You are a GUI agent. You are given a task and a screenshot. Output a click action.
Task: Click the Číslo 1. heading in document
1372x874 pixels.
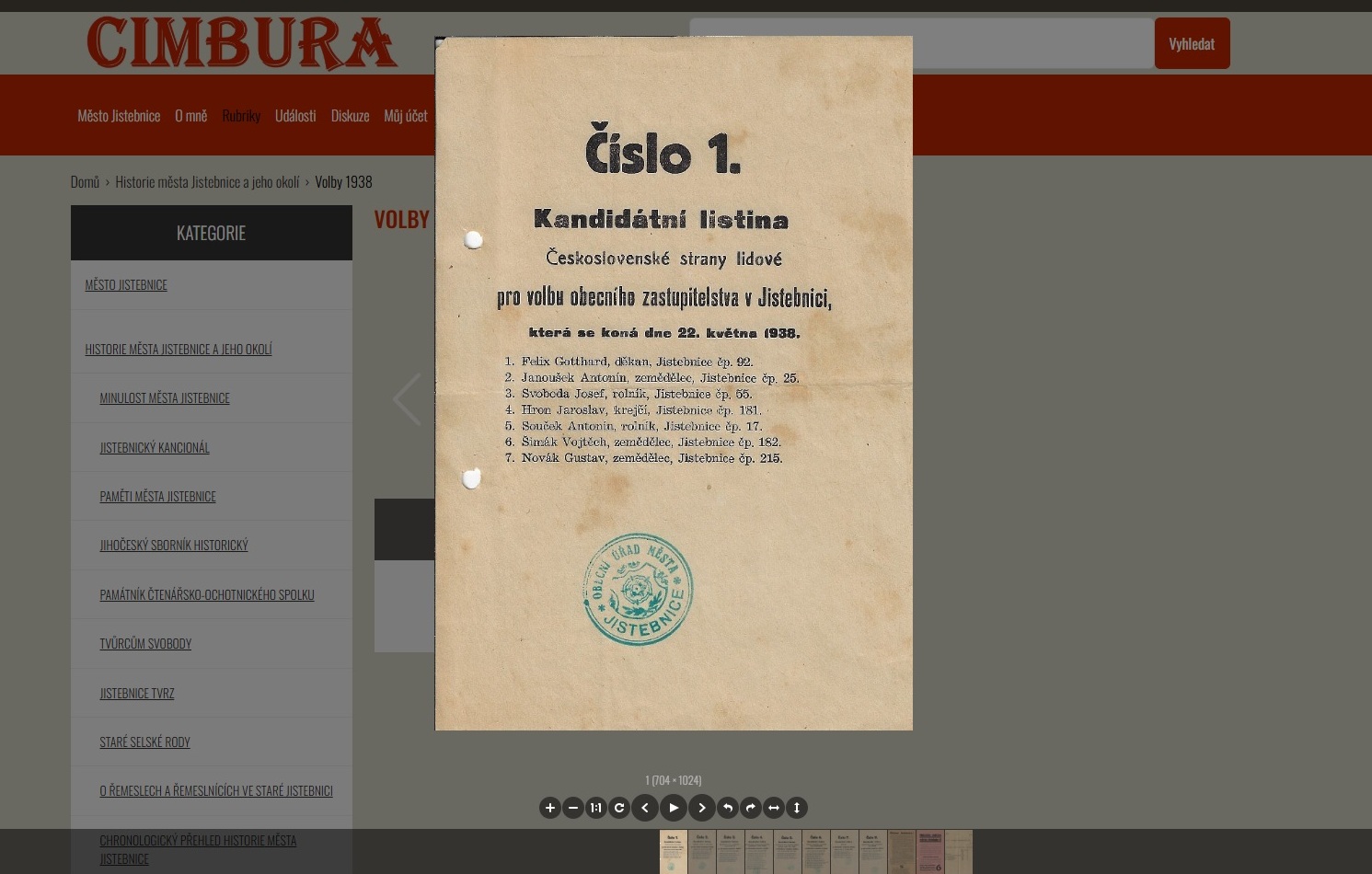click(663, 150)
